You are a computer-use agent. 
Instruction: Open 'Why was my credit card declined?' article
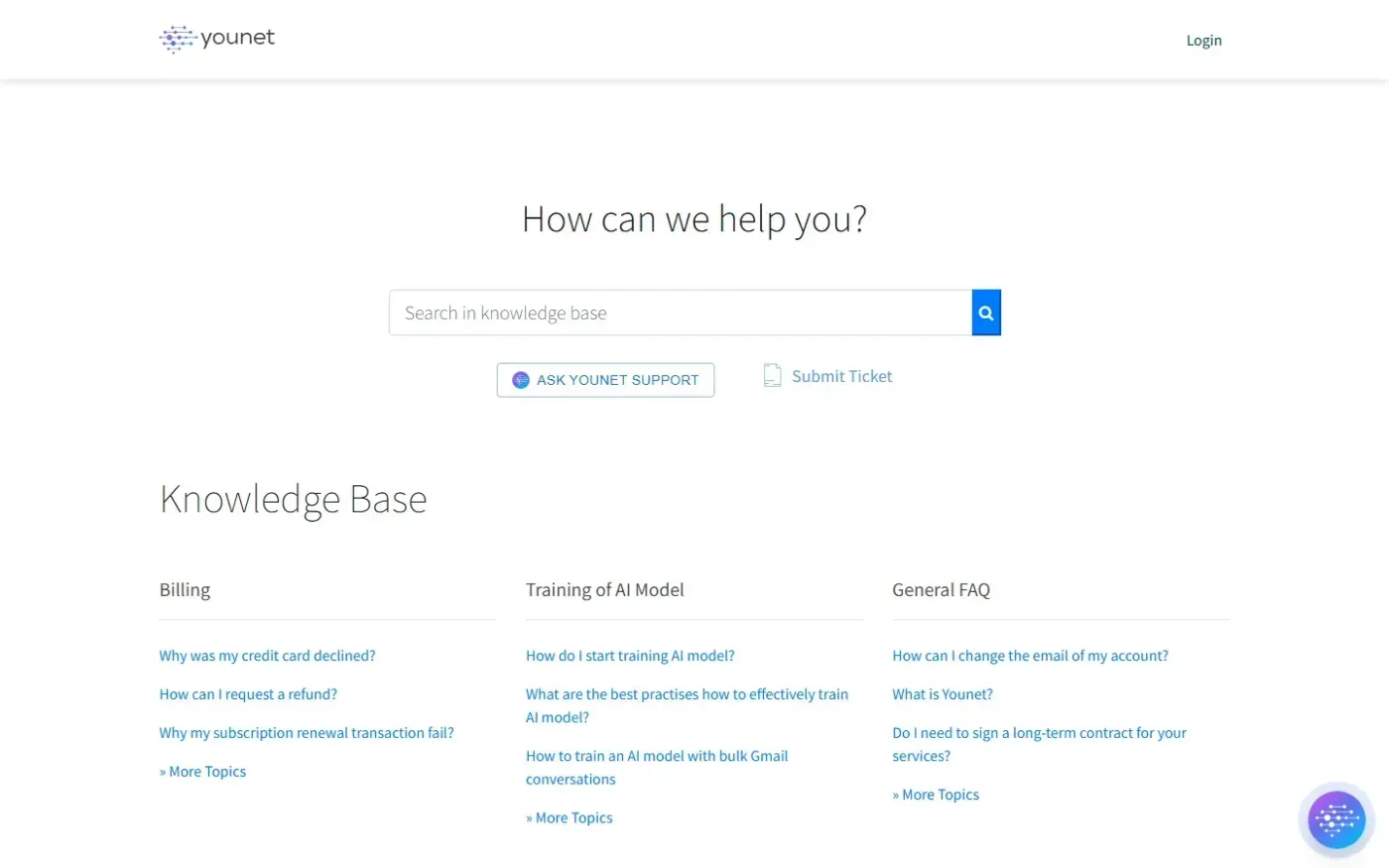267,656
